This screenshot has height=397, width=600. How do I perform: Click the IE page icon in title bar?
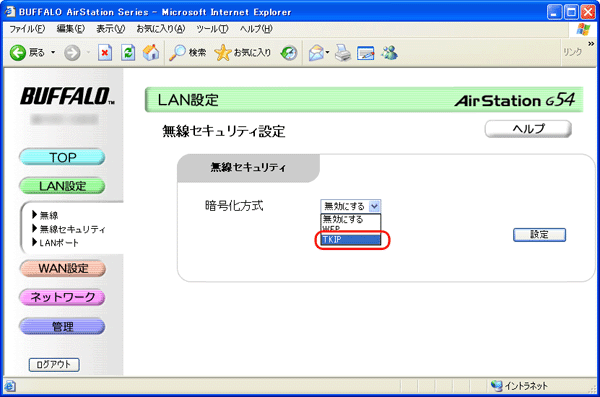[x=10, y=11]
